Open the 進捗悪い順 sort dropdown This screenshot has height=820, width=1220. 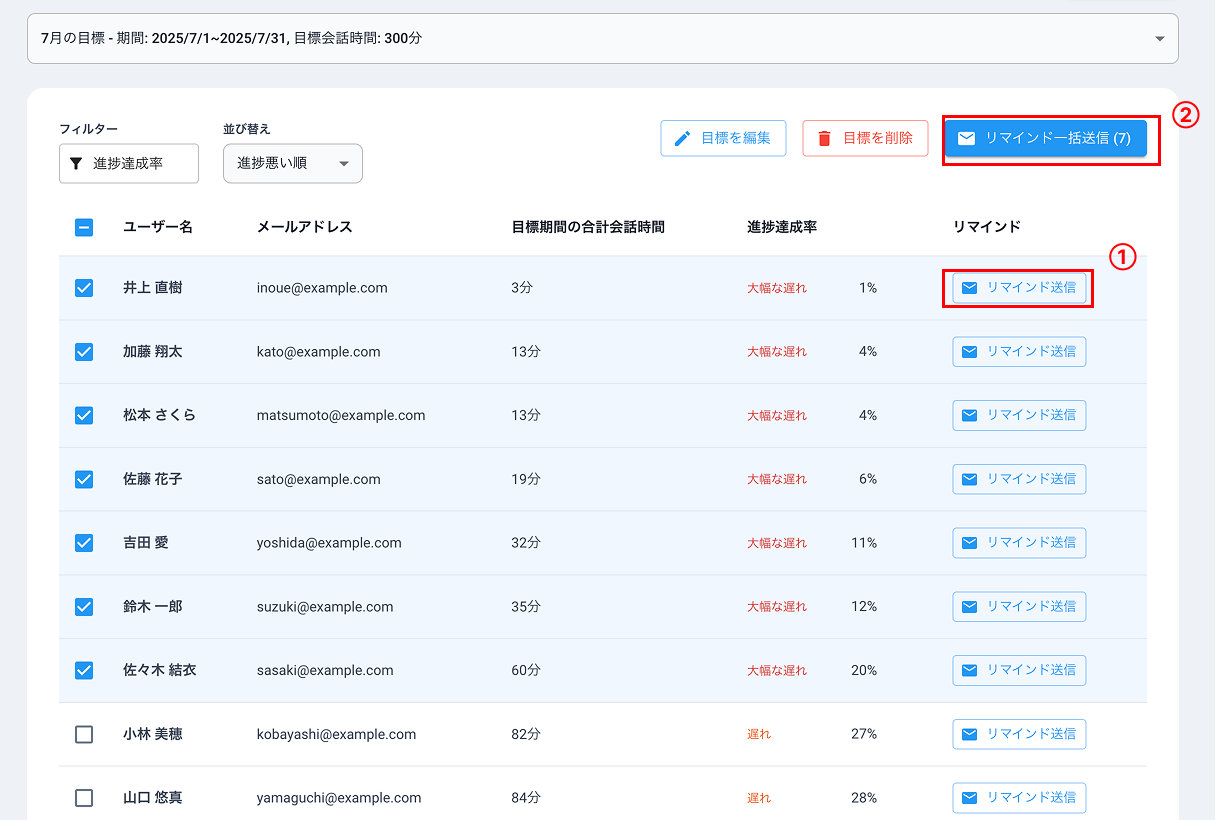[x=292, y=164]
